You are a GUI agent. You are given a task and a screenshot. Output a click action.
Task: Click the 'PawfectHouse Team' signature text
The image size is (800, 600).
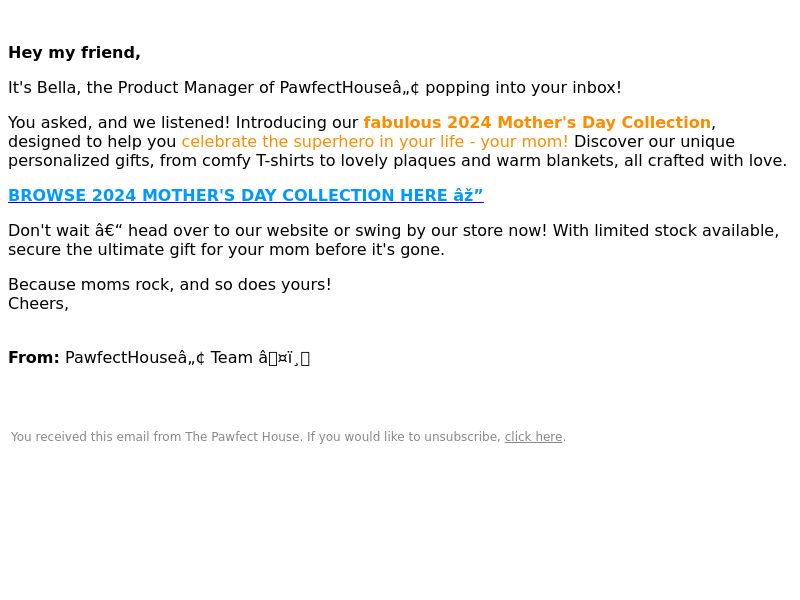click(x=159, y=358)
